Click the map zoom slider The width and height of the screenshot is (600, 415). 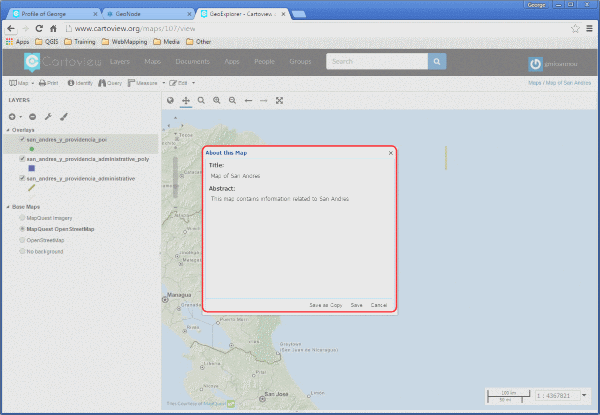(176, 176)
